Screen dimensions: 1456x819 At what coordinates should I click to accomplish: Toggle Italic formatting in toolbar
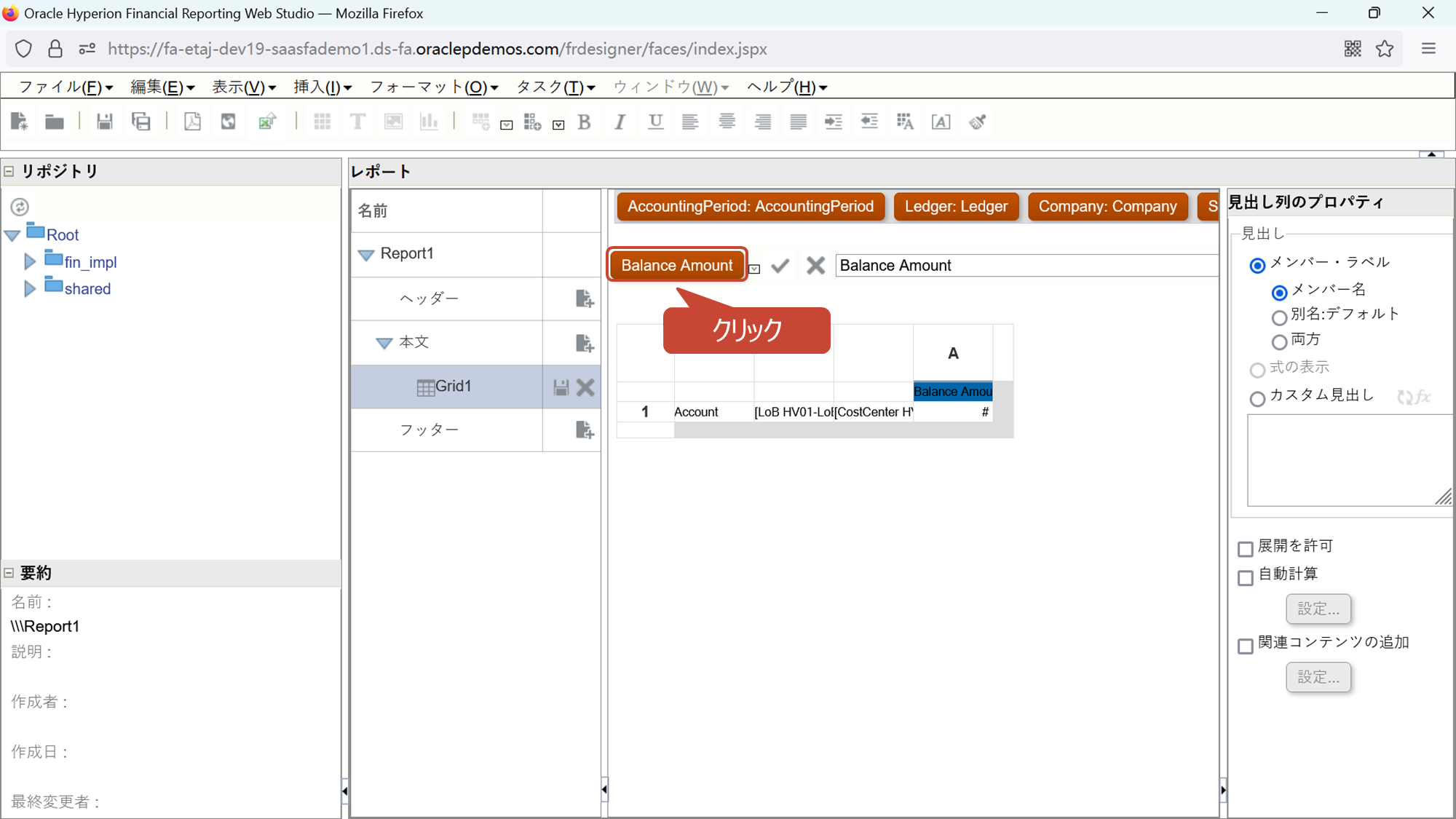[x=620, y=122]
